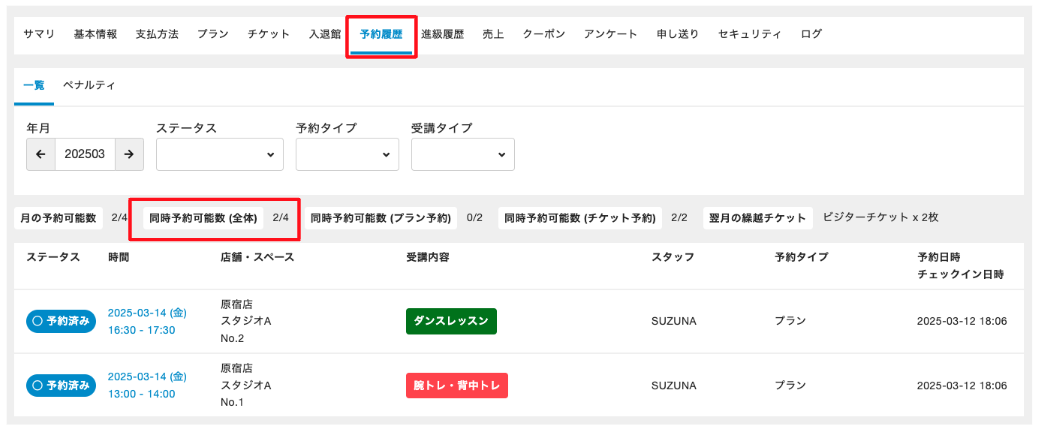This screenshot has width=1038, height=431.
Task: Open the 受講タイプ dropdown
Action: 462,155
